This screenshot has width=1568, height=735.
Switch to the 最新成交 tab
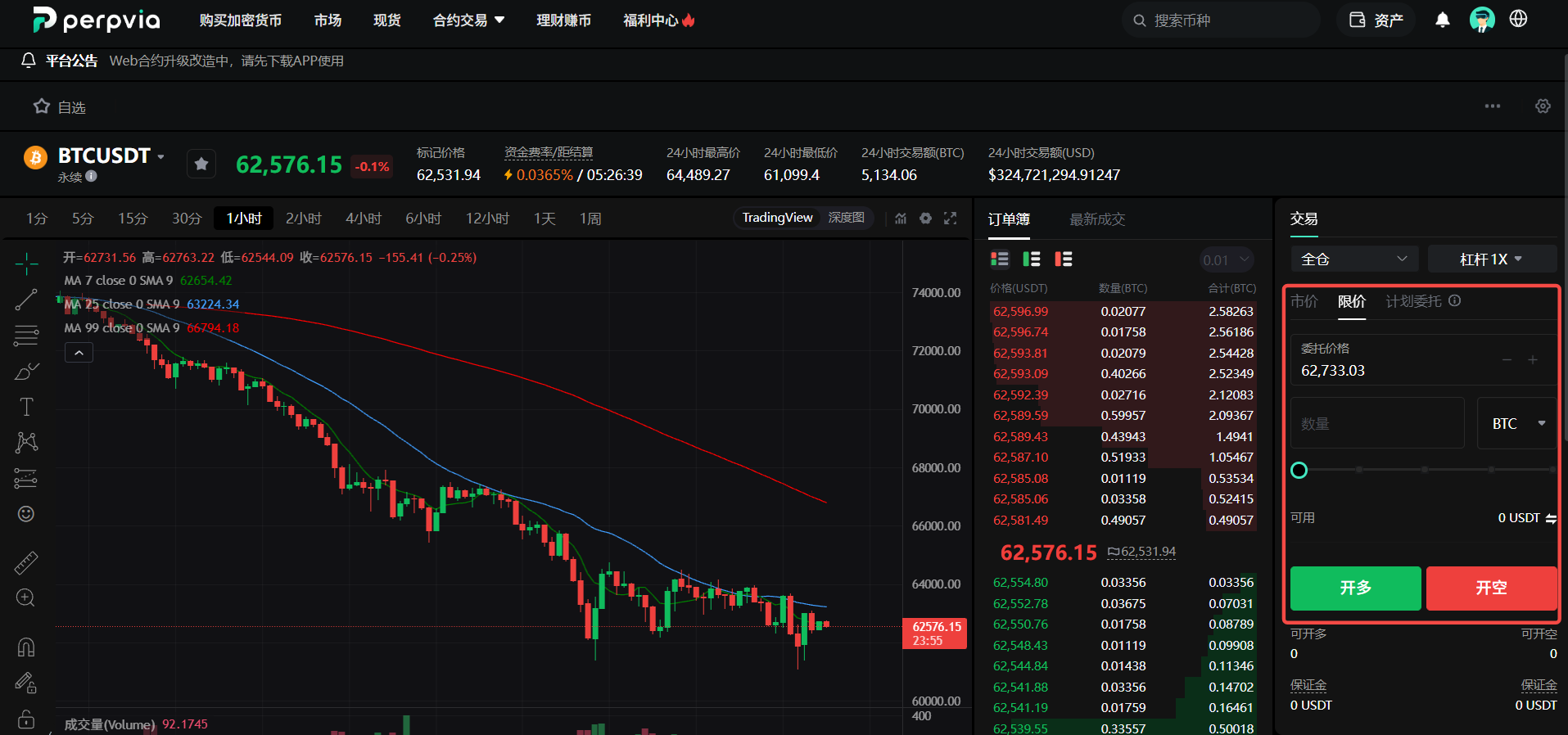[1097, 219]
